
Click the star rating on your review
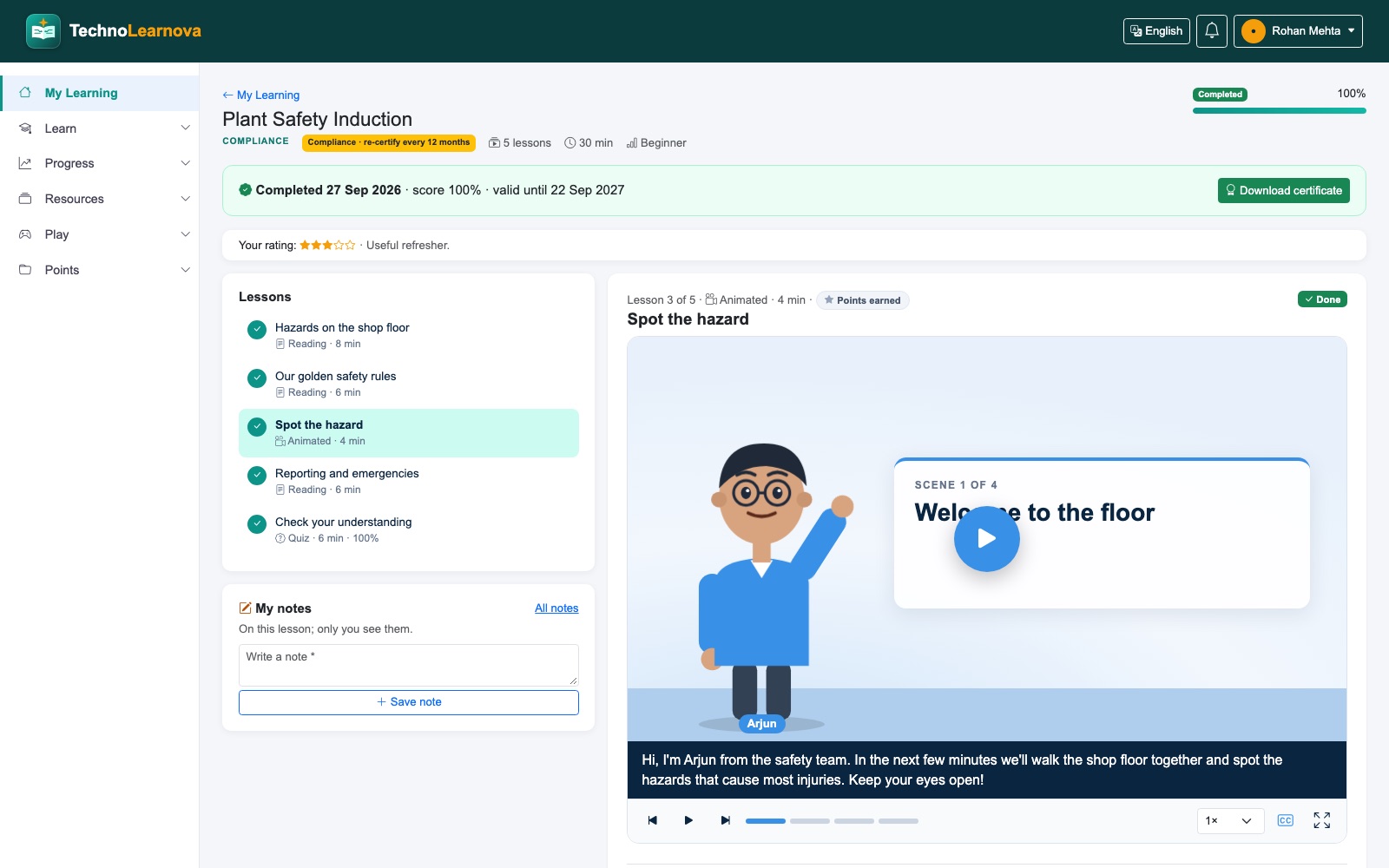pyautogui.click(x=327, y=246)
